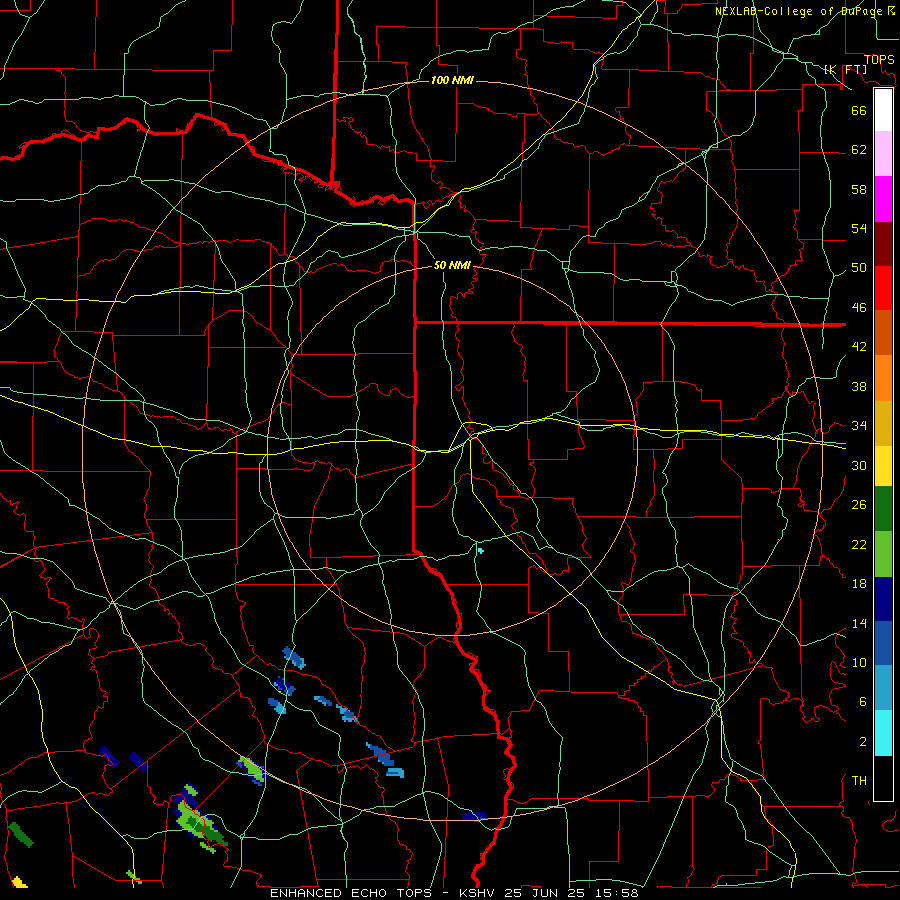Pick the dark maroon legend swatch
The height and width of the screenshot is (900, 900).
(x=883, y=244)
